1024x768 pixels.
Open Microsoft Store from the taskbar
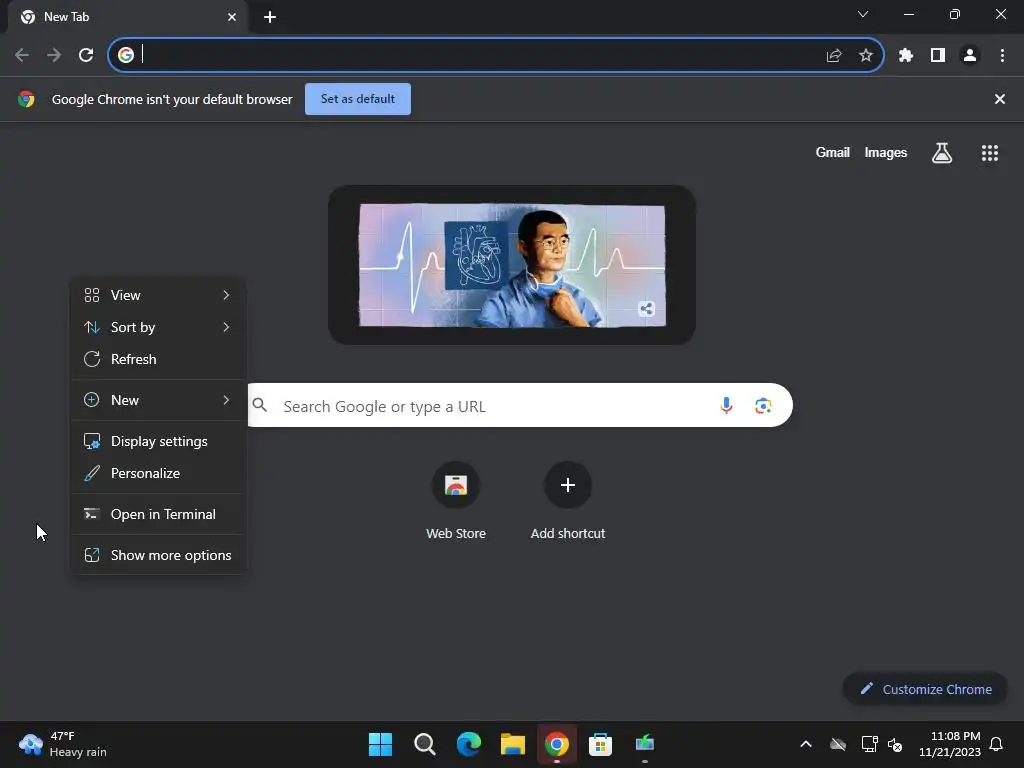click(600, 744)
